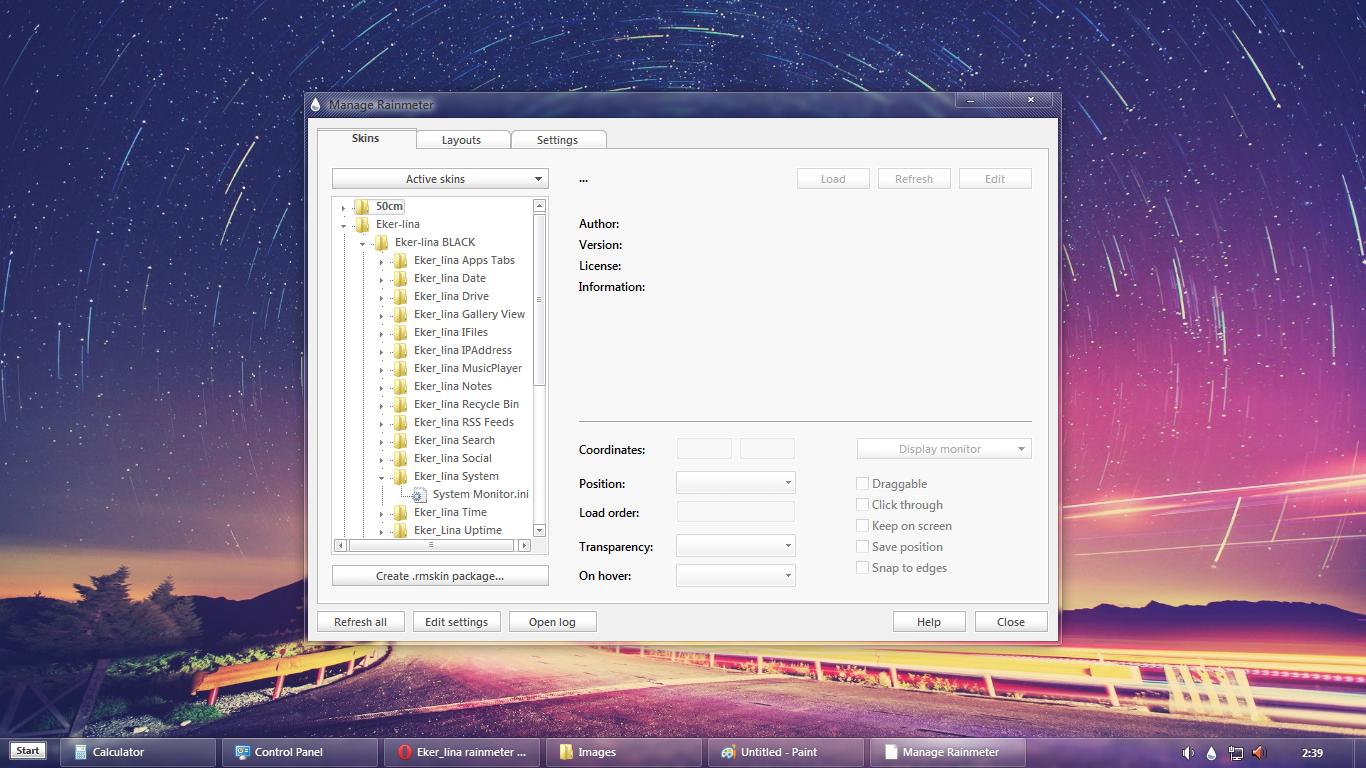Click the Eker_lina IFiles folder icon
This screenshot has width=1366, height=768.
400,332
